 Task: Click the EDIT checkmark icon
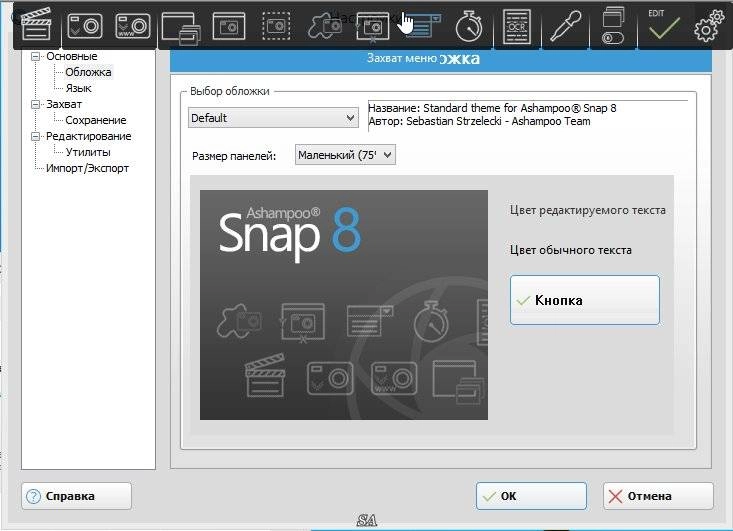[x=663, y=26]
